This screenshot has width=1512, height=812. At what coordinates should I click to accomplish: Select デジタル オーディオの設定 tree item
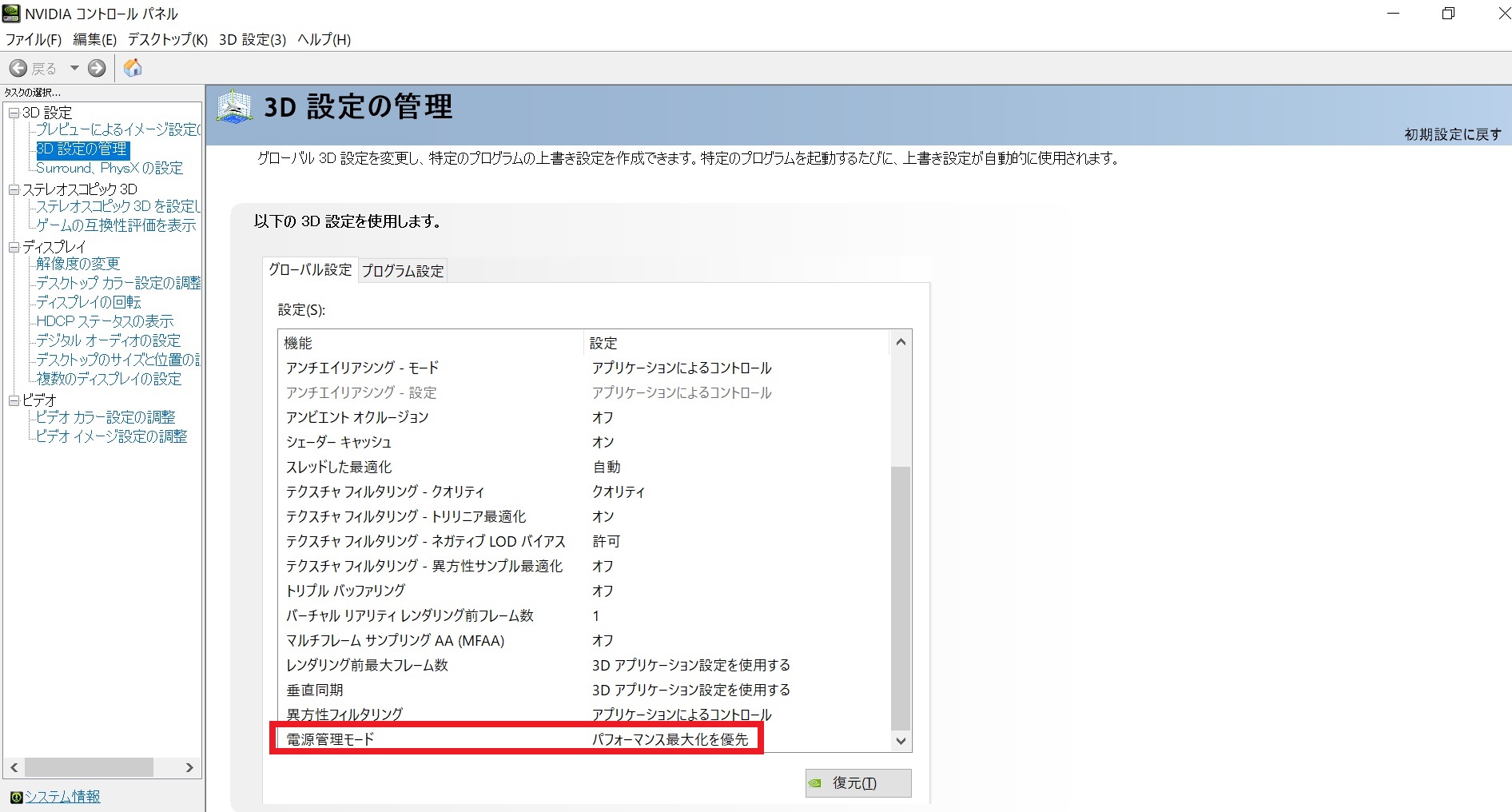point(108,340)
